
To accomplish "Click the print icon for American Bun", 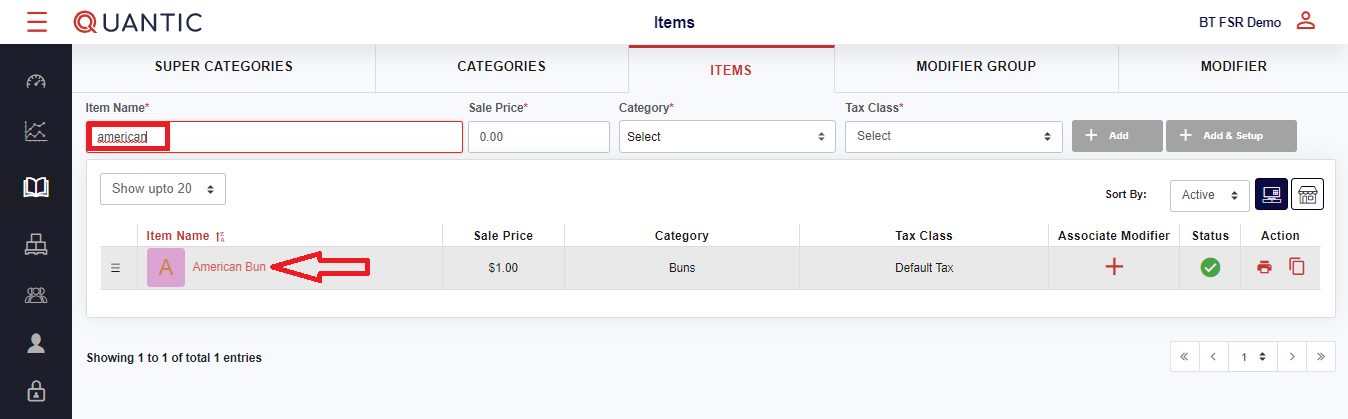I will pyautogui.click(x=1265, y=267).
